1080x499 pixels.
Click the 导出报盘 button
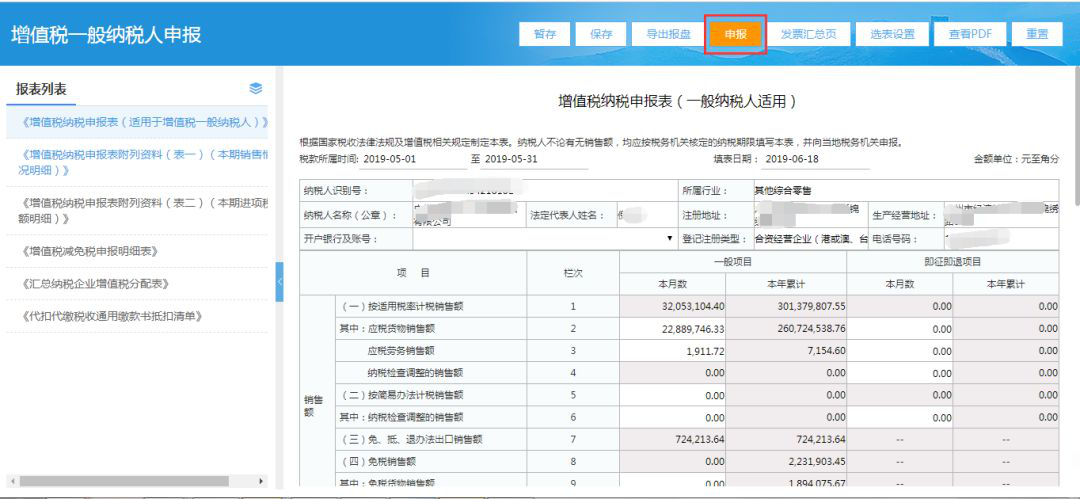tap(668, 34)
